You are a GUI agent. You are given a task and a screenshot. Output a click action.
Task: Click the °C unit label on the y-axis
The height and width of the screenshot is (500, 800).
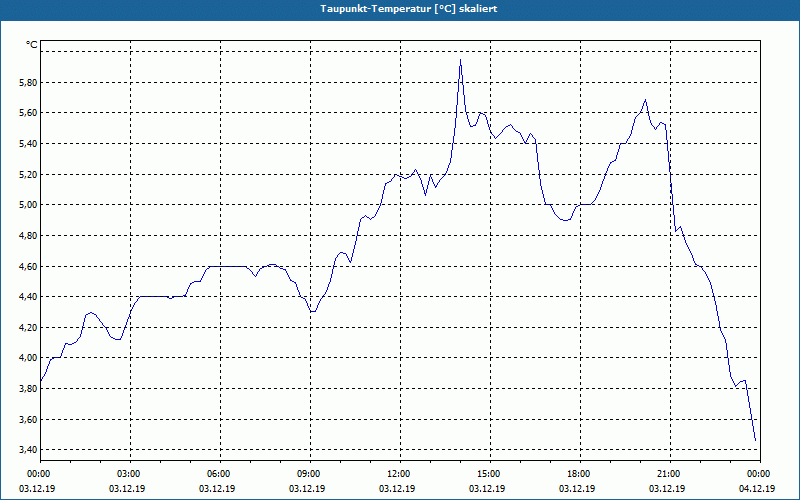[32, 45]
